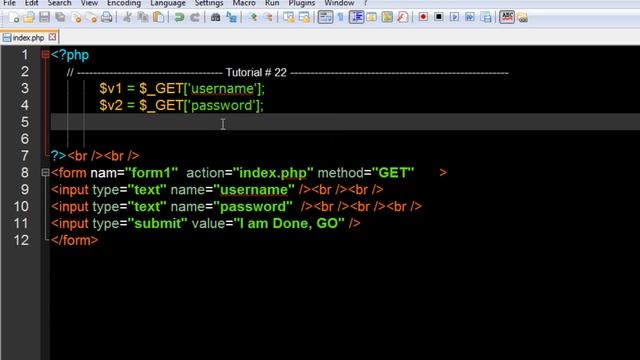
Task: Click line number 12 in the margin
Action: [21, 240]
